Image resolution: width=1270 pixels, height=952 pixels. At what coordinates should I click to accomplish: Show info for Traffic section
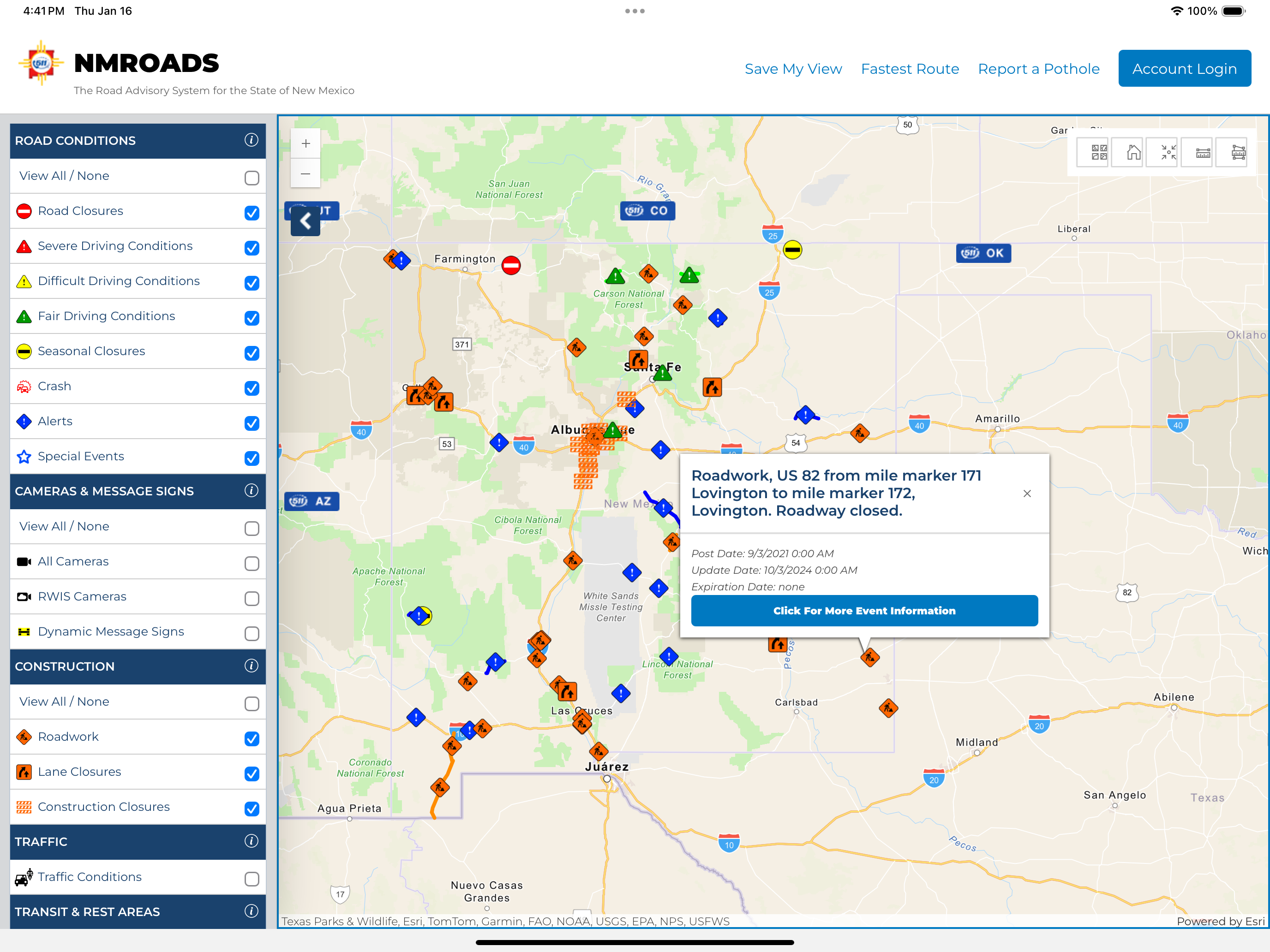[x=251, y=841]
